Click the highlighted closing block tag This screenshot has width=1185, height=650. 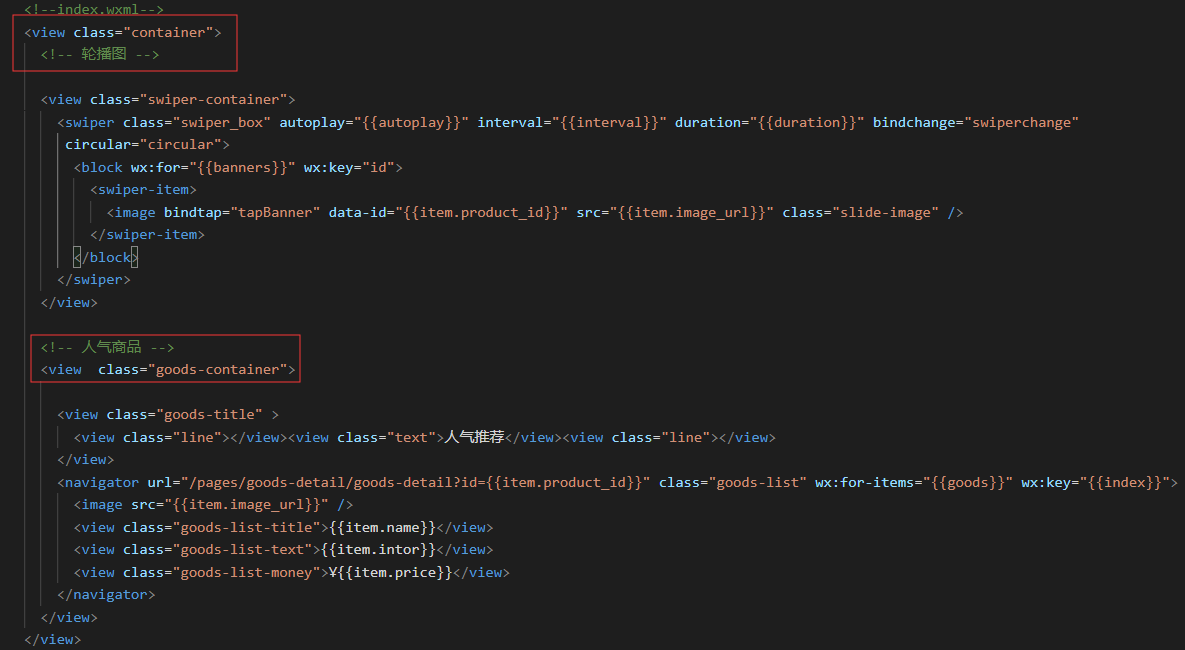coord(110,257)
